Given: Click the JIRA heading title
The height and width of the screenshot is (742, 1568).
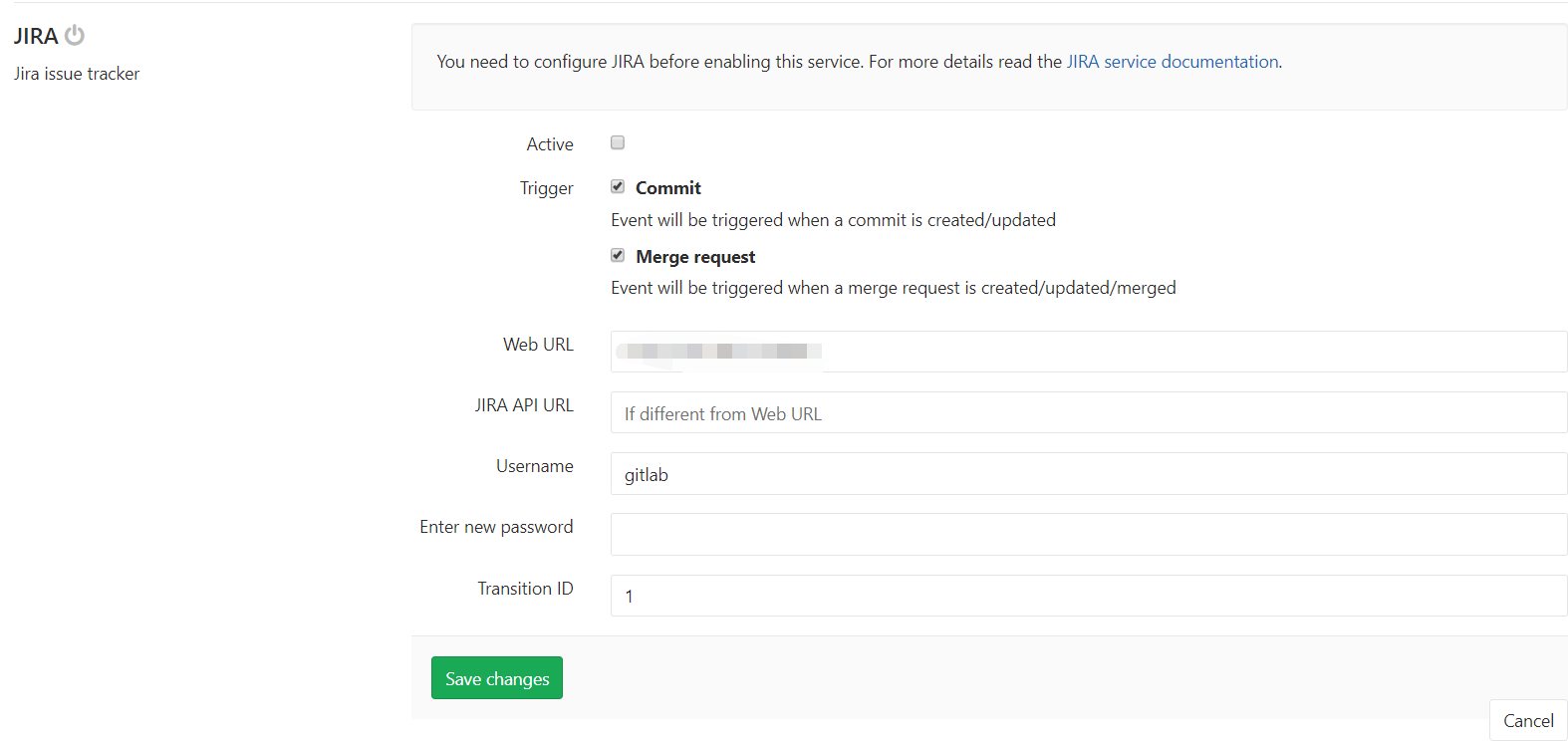Looking at the screenshot, I should (x=31, y=35).
